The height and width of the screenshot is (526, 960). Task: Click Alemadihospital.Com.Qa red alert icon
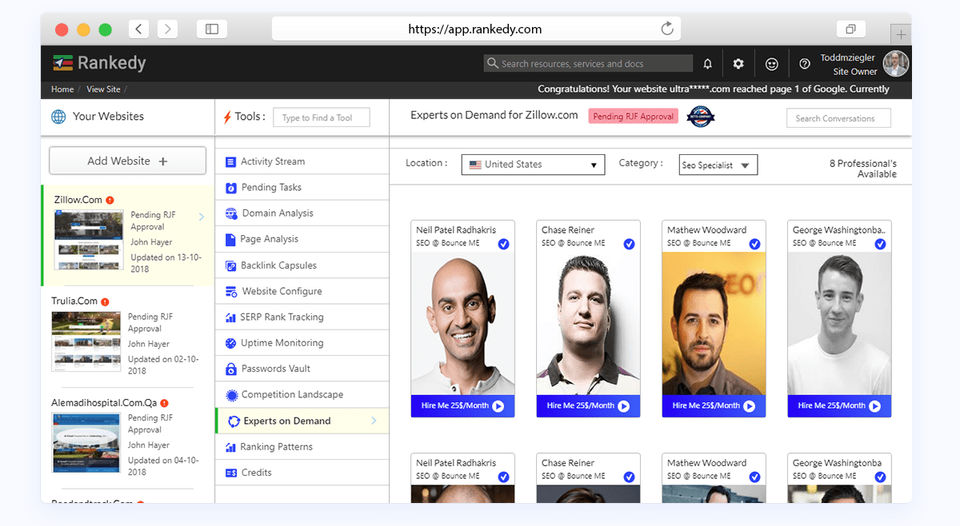click(x=164, y=403)
